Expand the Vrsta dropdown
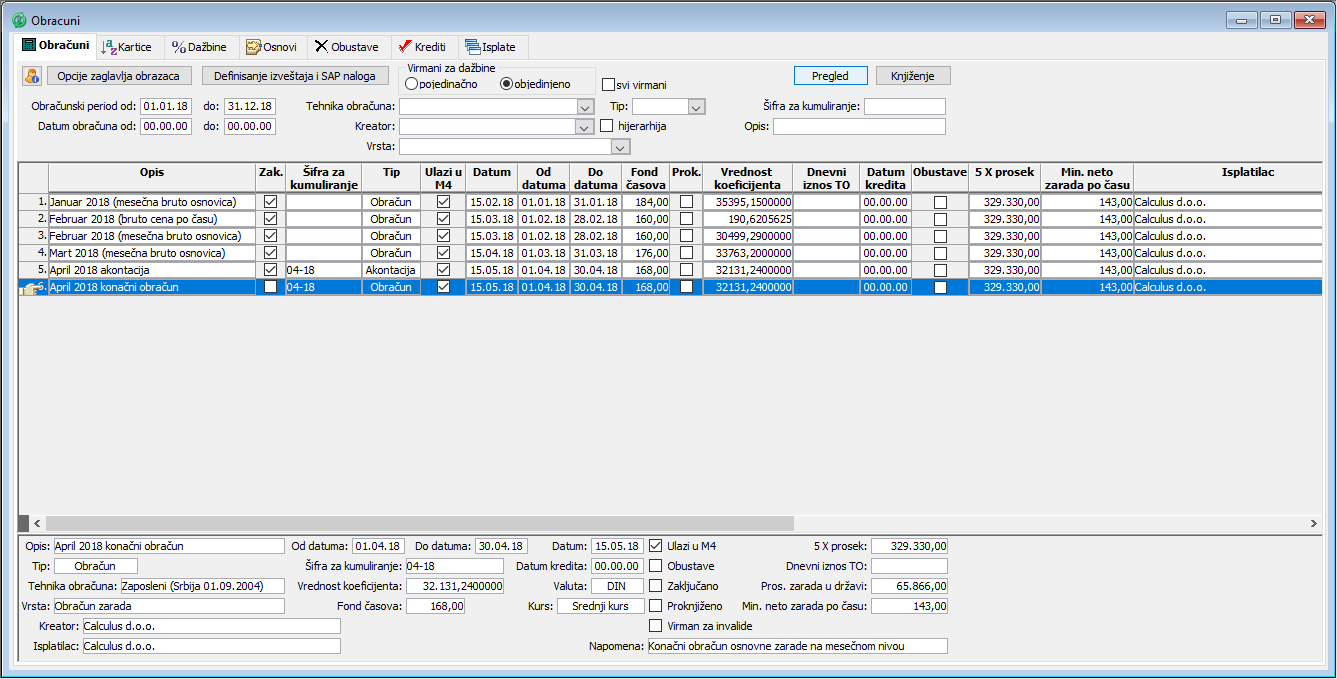Viewport: 1337px width, 679px height. [620, 147]
